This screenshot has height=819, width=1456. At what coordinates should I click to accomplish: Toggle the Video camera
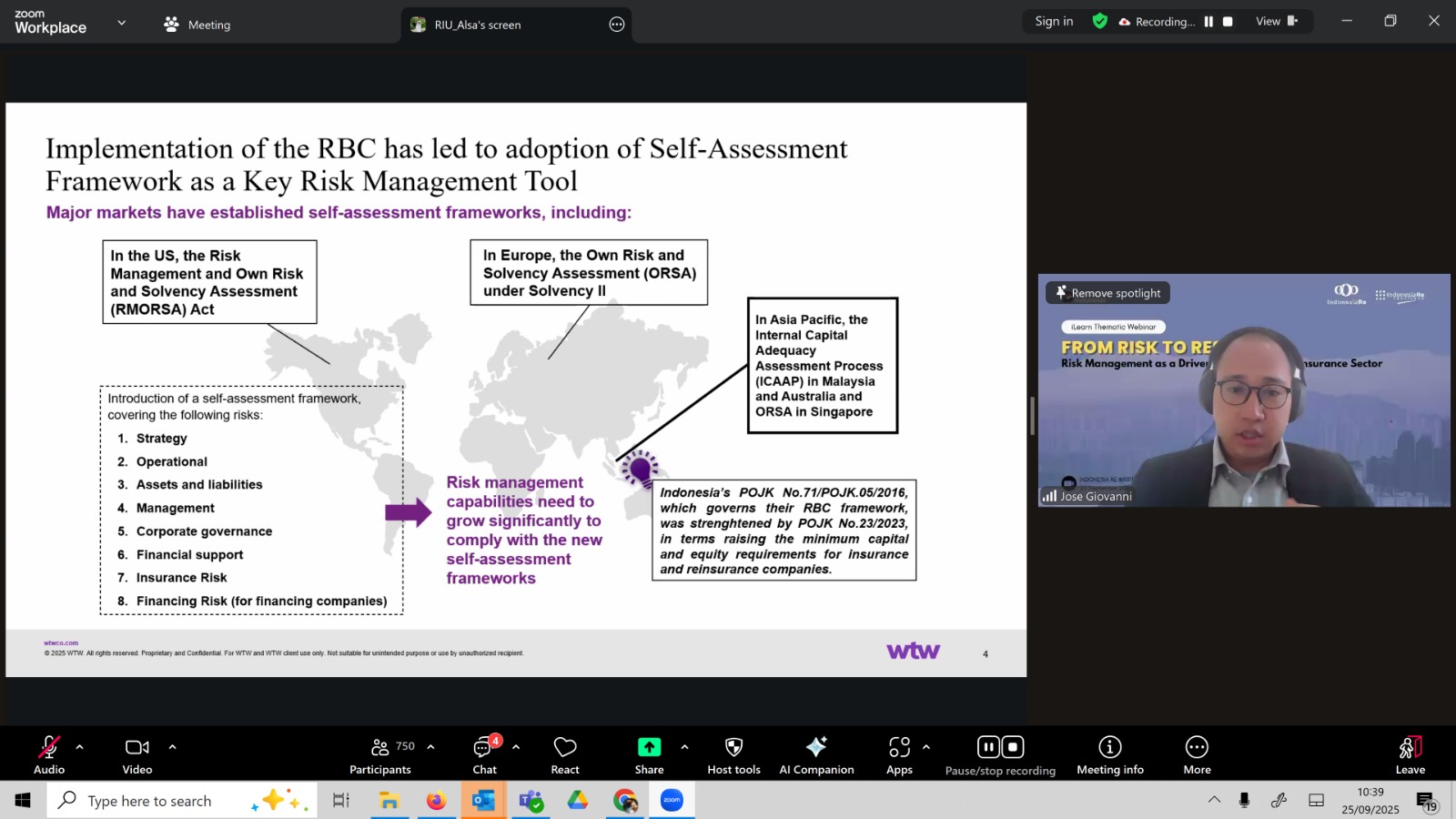click(137, 755)
